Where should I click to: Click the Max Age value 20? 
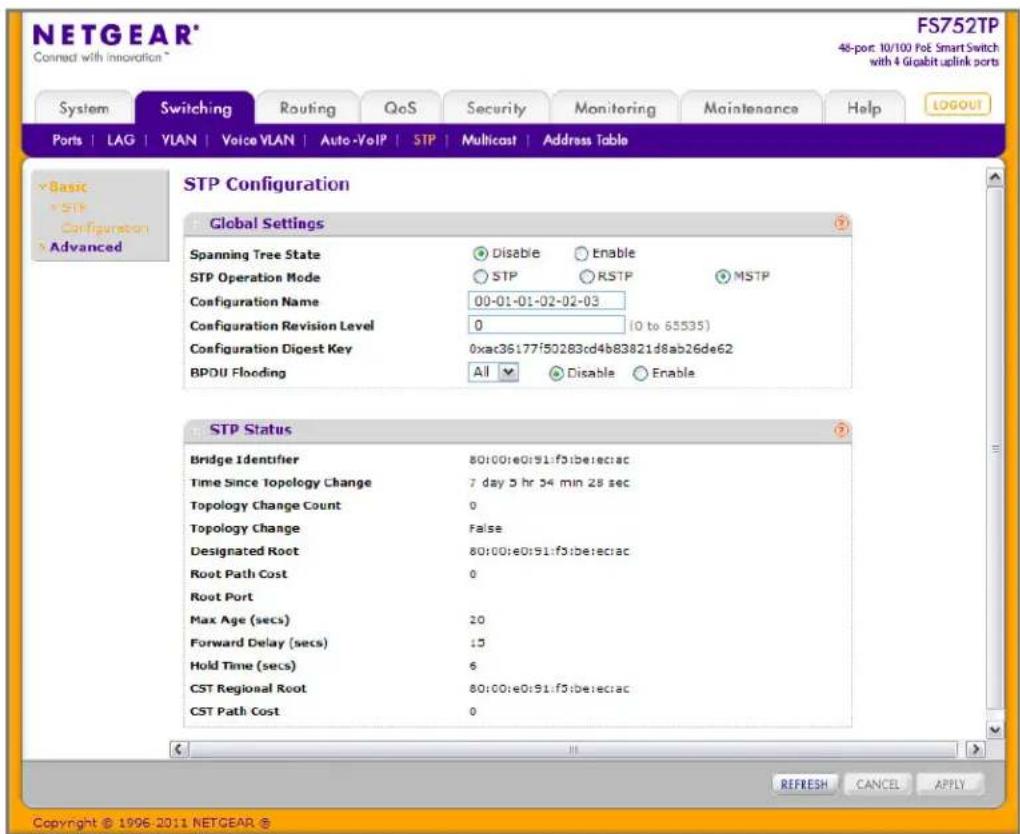click(x=477, y=620)
